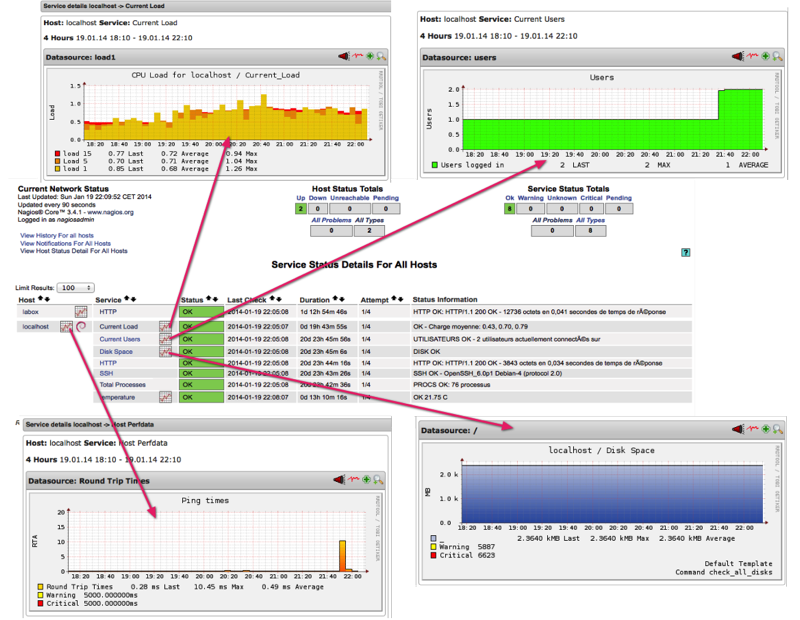Click green plus icon in load1 datasource panel
800x620 pixels.
(369, 57)
